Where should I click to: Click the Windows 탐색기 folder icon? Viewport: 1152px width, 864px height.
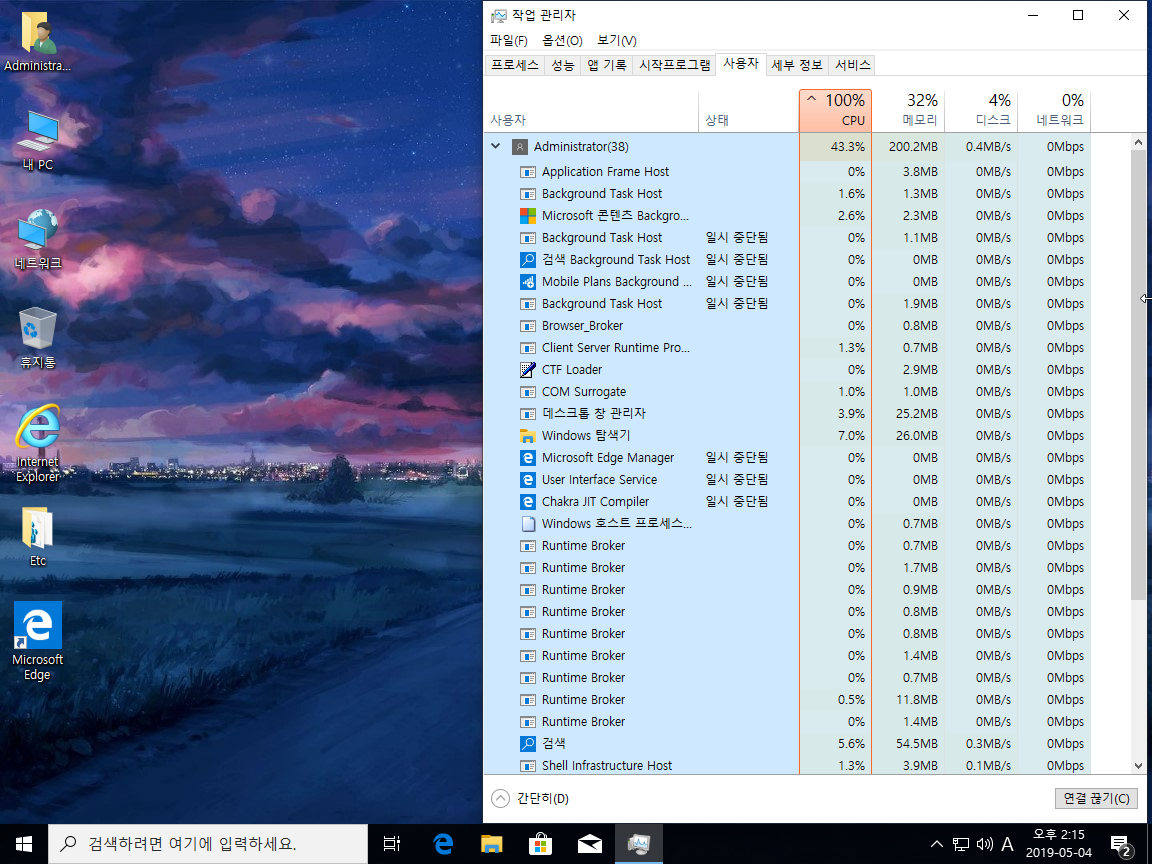coord(528,436)
